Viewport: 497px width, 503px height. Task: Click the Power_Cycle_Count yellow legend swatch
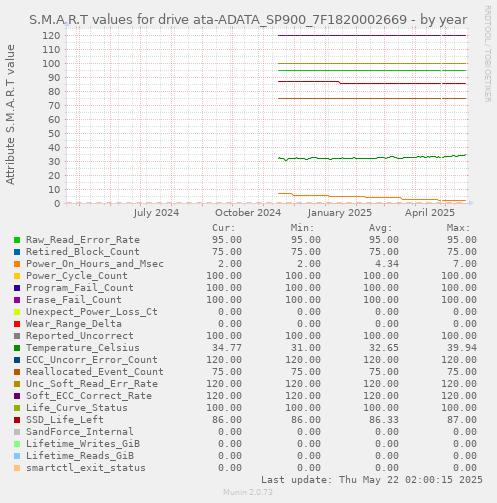(17, 276)
